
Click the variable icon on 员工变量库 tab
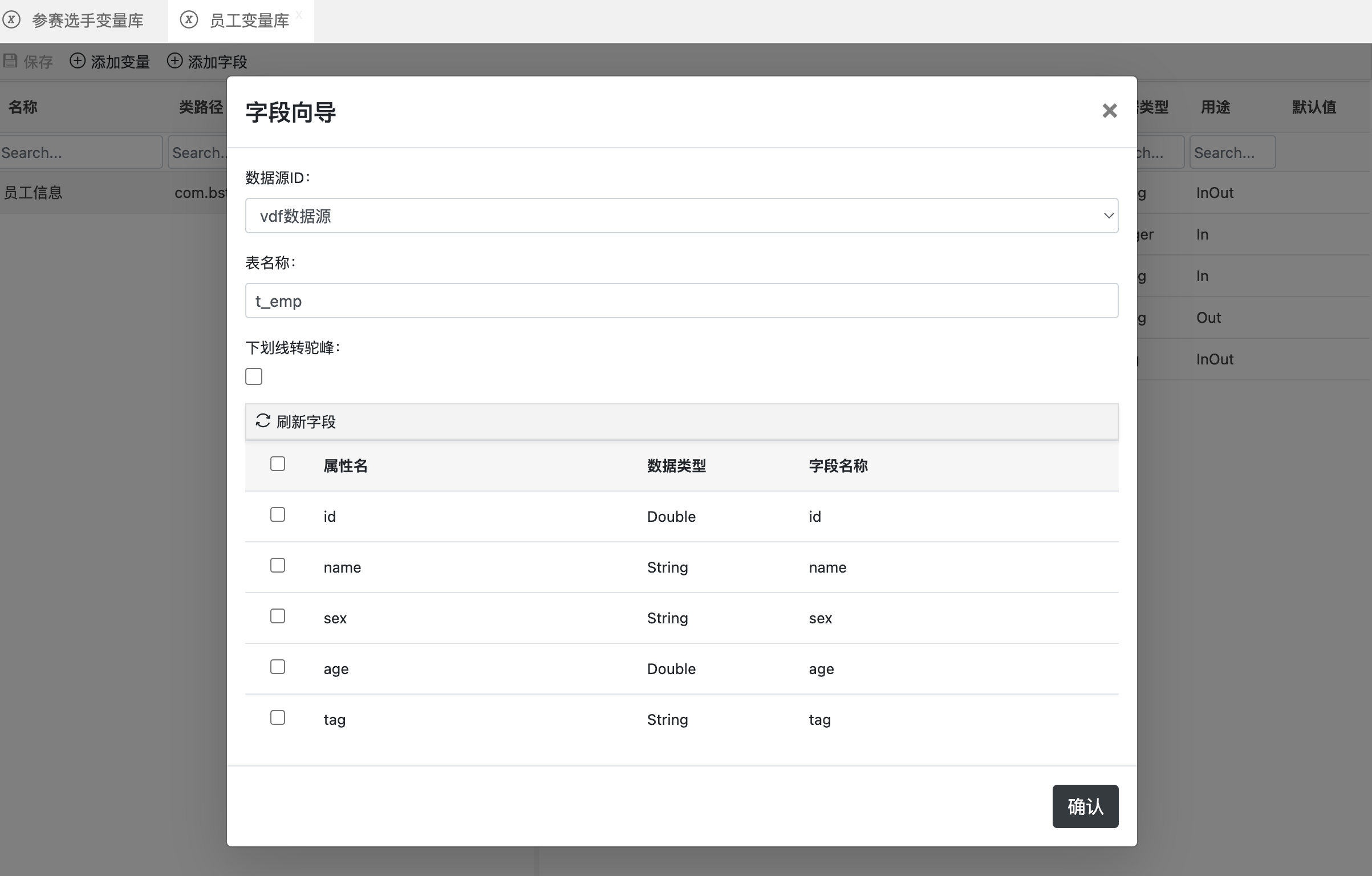(189, 20)
